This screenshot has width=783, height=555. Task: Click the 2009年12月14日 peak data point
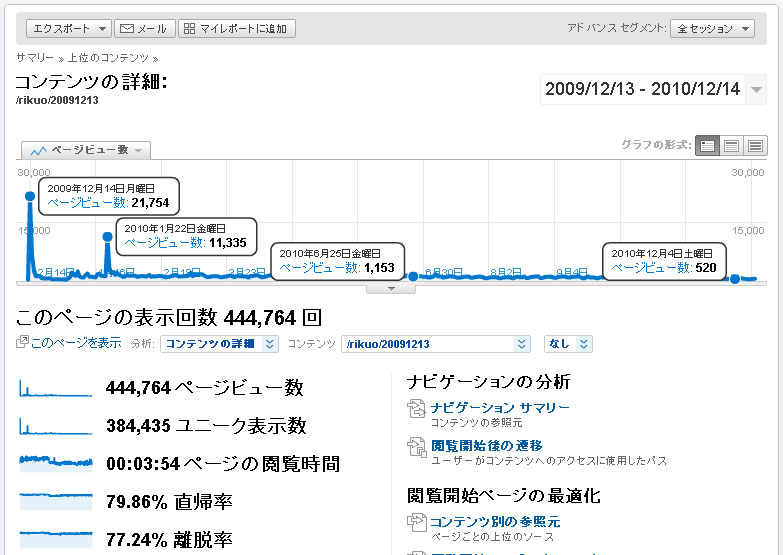pos(30,196)
